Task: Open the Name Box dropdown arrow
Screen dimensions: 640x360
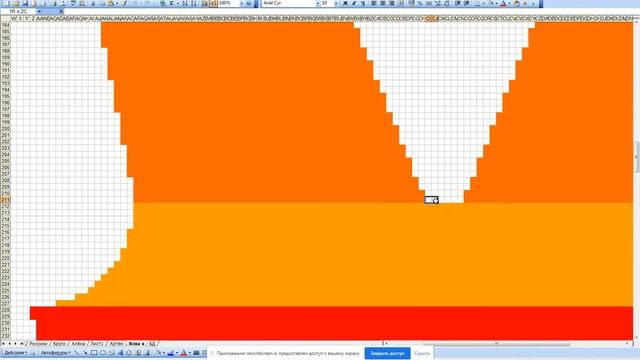Action: (39, 11)
